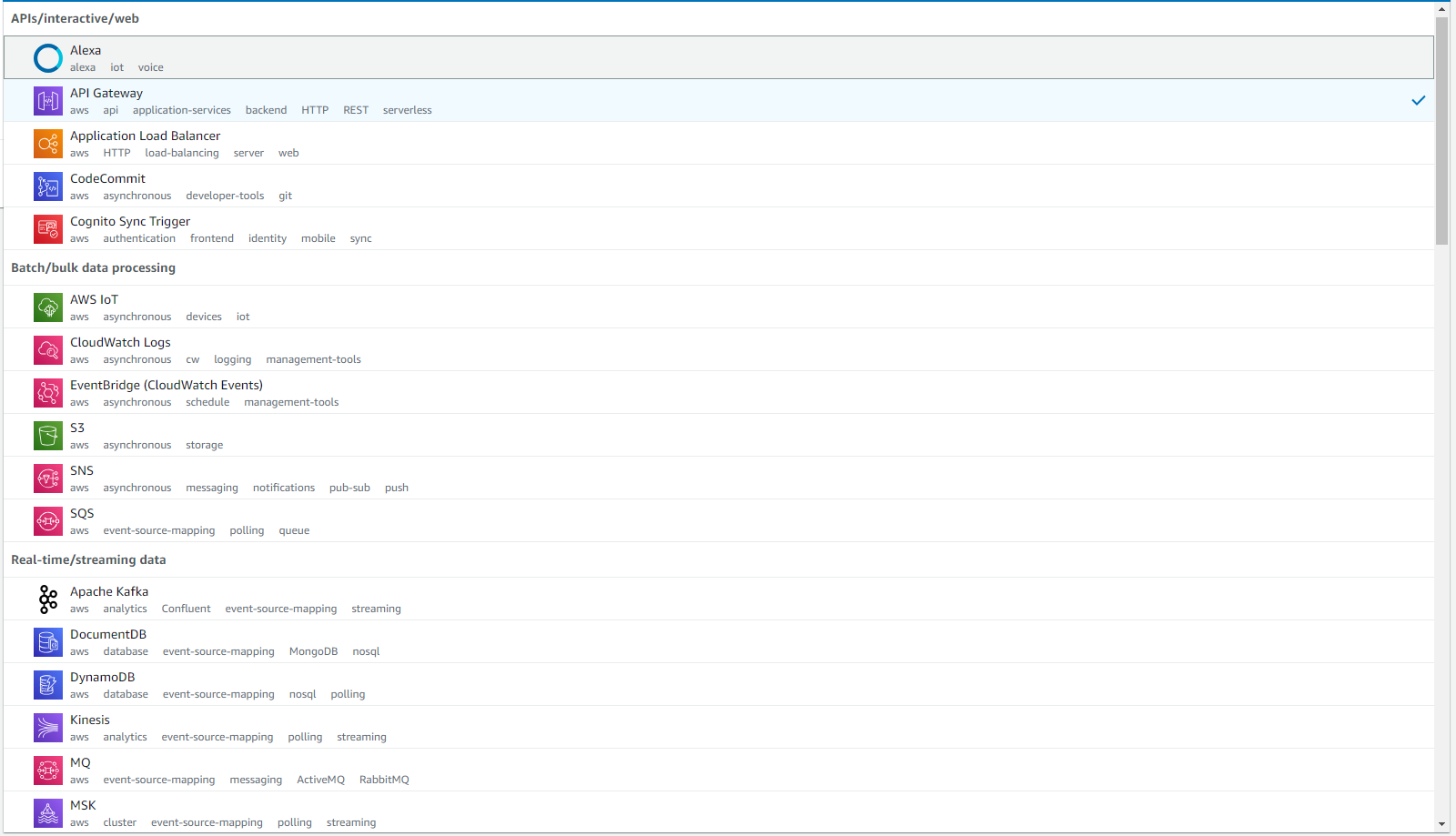This screenshot has height=836, width=1456.
Task: Click the 'Confluent' tag under Apache Kafka
Action: coord(186,609)
